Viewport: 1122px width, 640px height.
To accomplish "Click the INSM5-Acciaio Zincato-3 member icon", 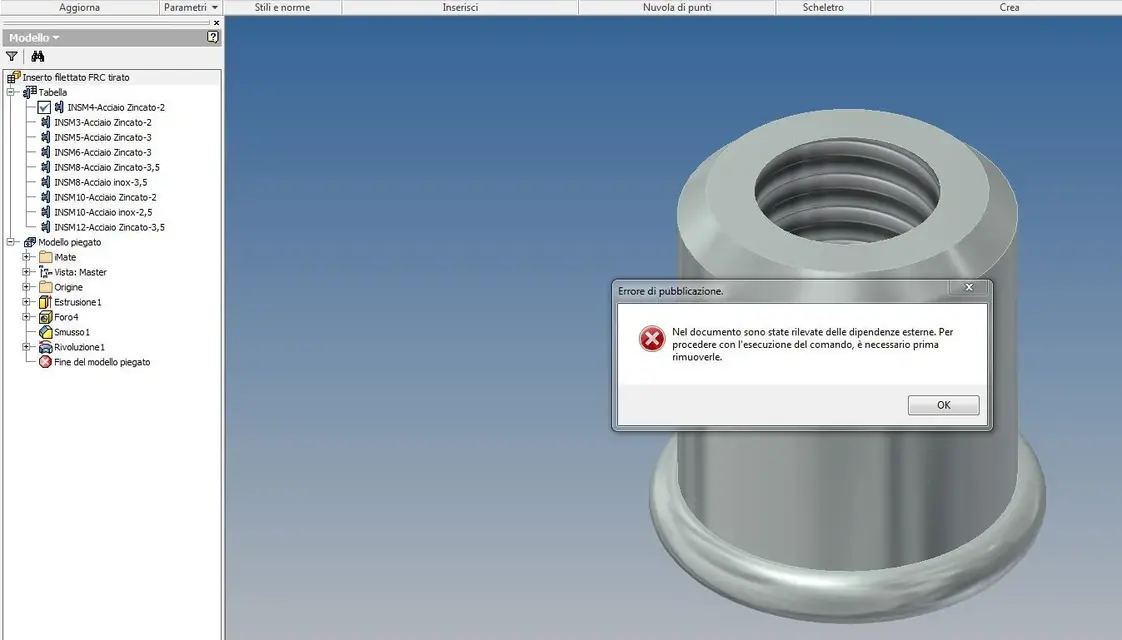I will 46,137.
